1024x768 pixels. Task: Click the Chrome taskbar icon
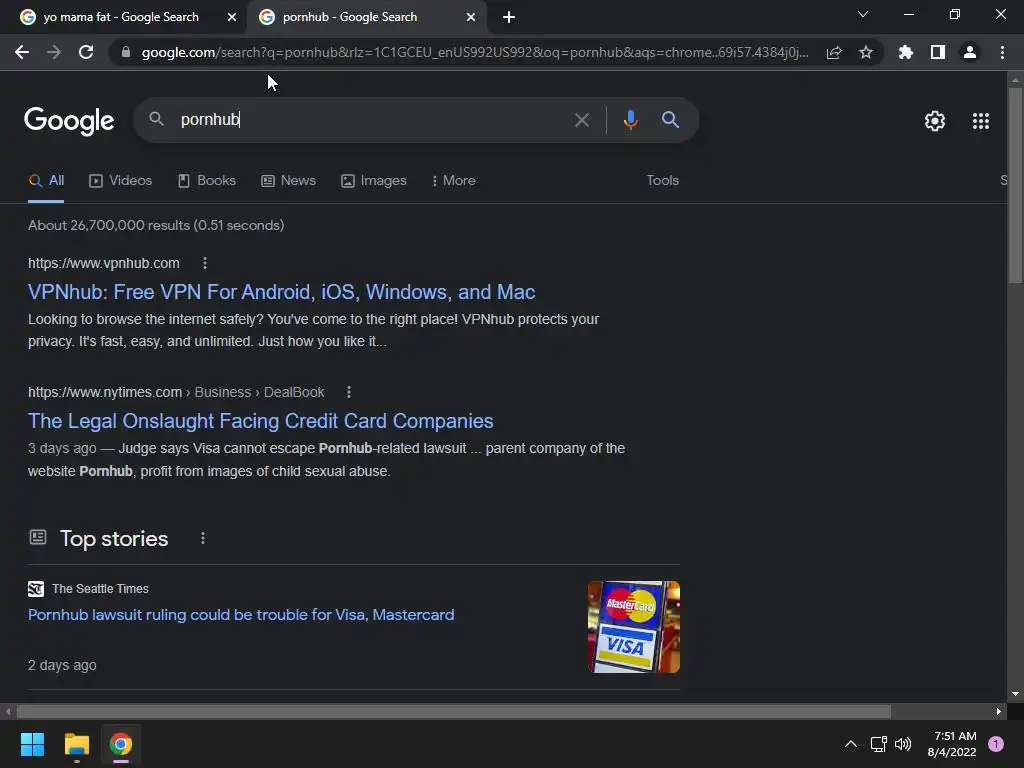pos(121,744)
